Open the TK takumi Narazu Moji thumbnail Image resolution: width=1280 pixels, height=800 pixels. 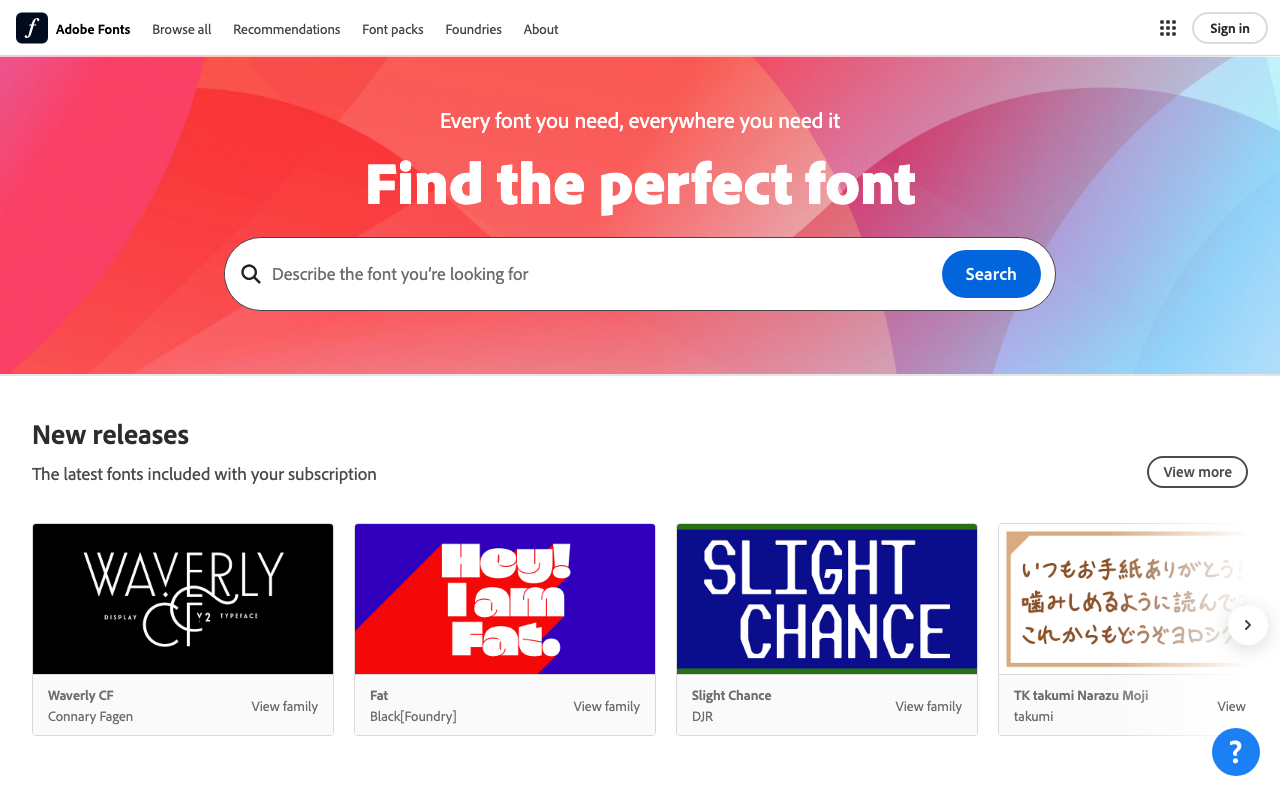1123,599
